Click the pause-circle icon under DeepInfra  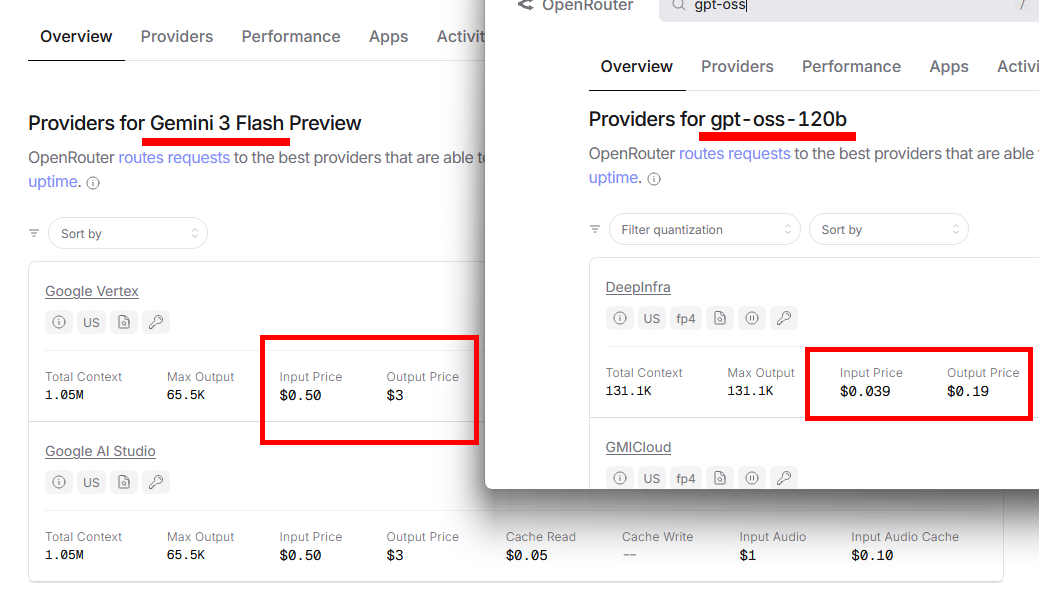tap(752, 318)
